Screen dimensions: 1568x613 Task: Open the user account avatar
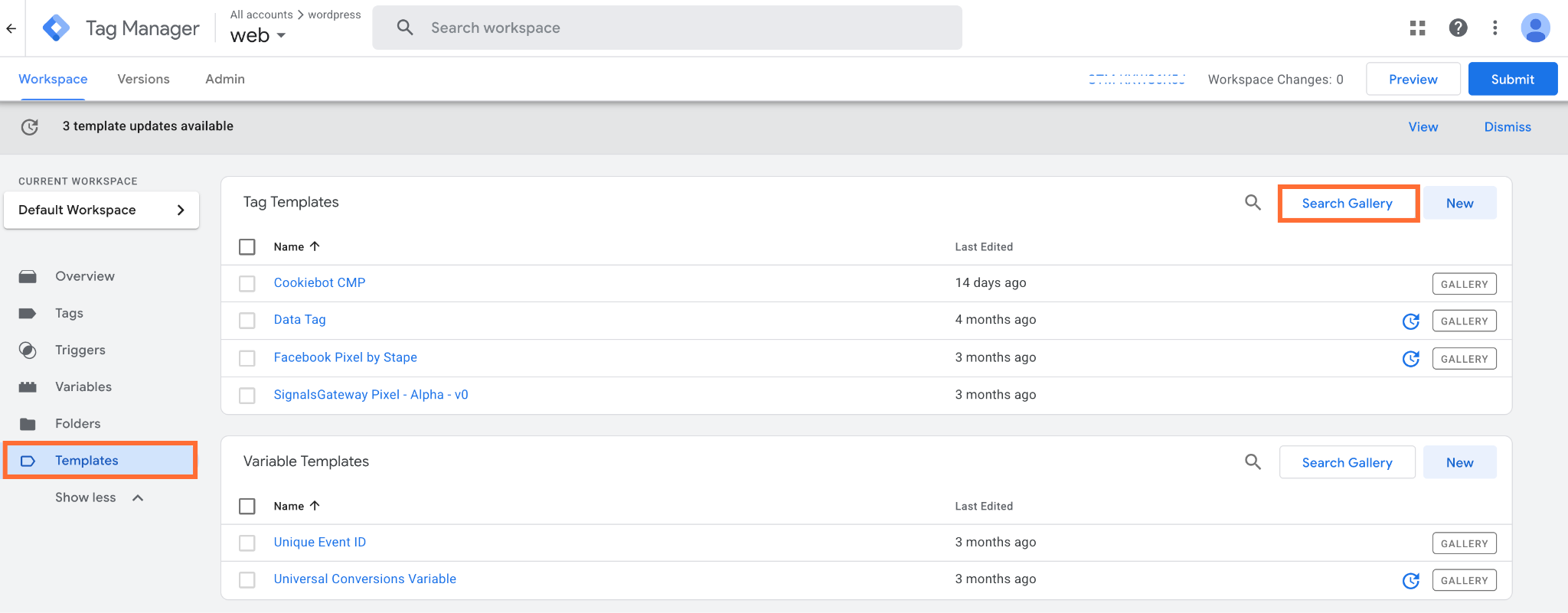coord(1535,28)
